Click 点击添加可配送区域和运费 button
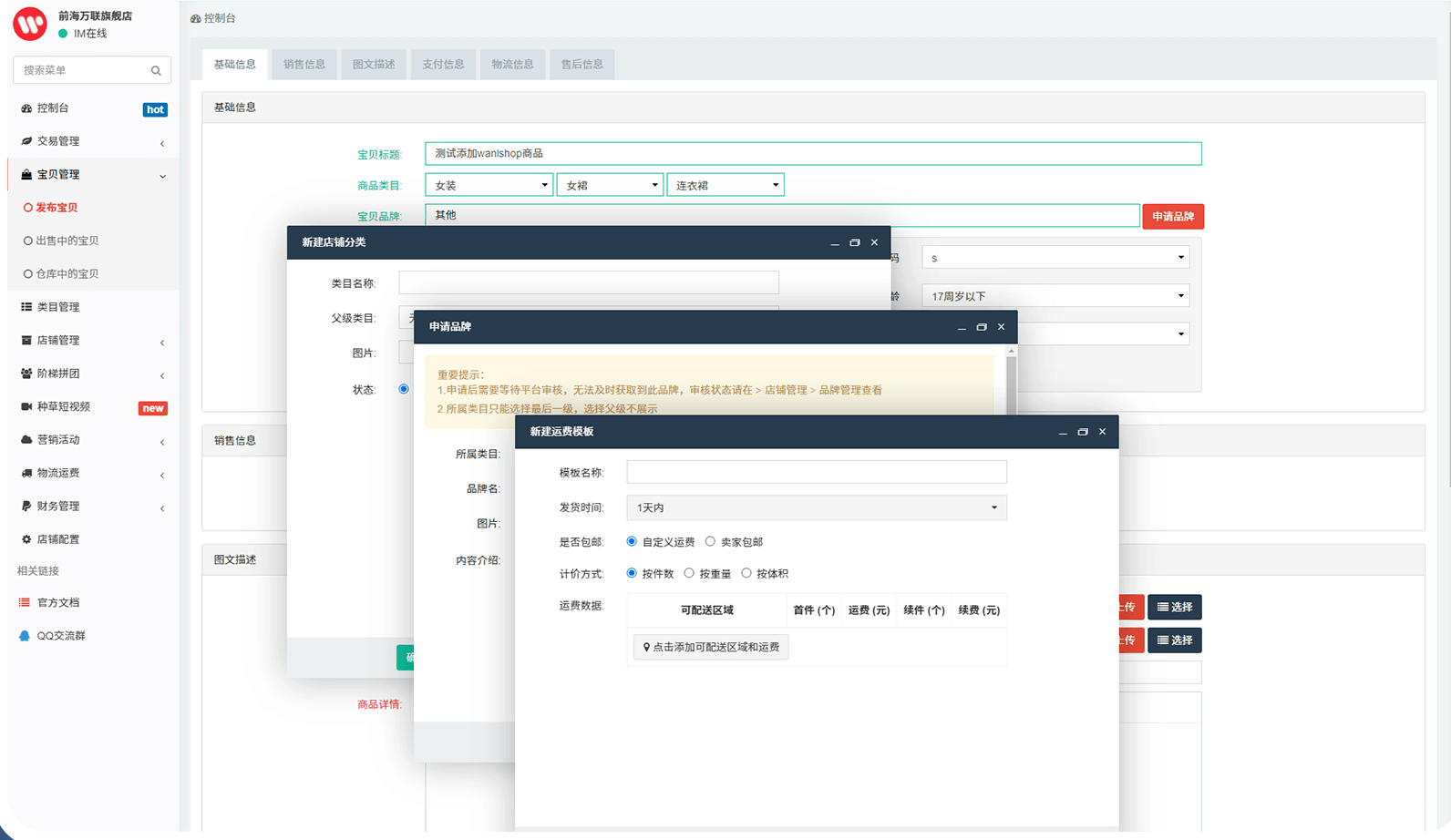This screenshot has width=1451, height=840. tap(711, 647)
